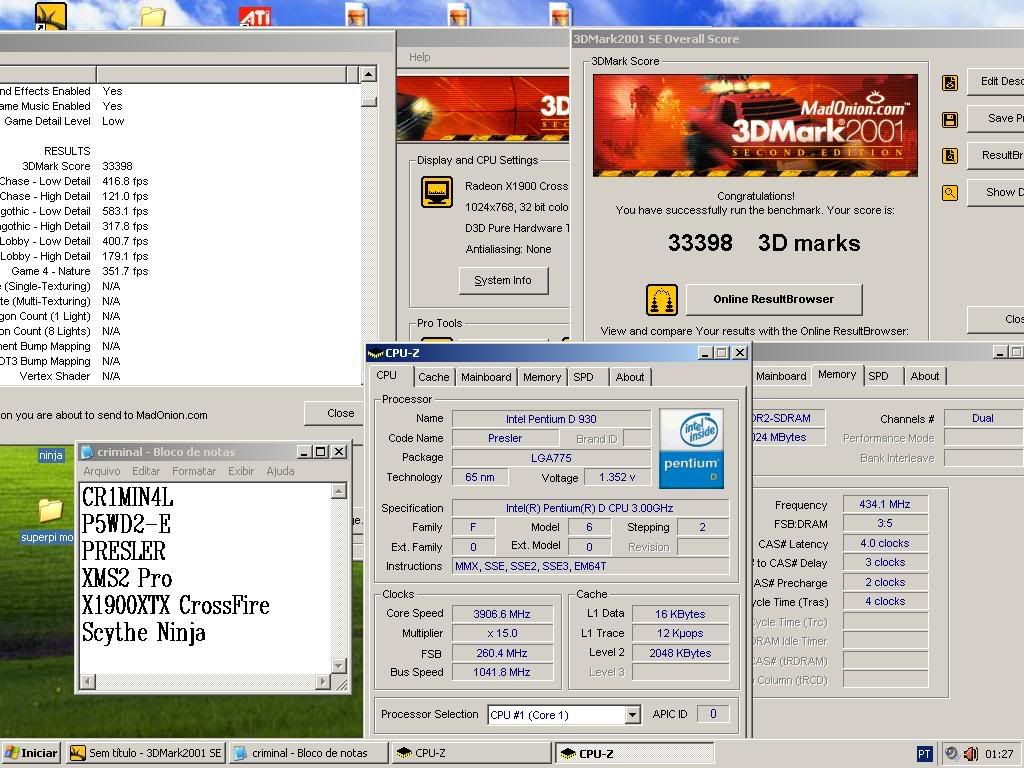1024x768 pixels.
Task: Open Processor Selection dropdown in CPU-Z
Action: (x=632, y=715)
